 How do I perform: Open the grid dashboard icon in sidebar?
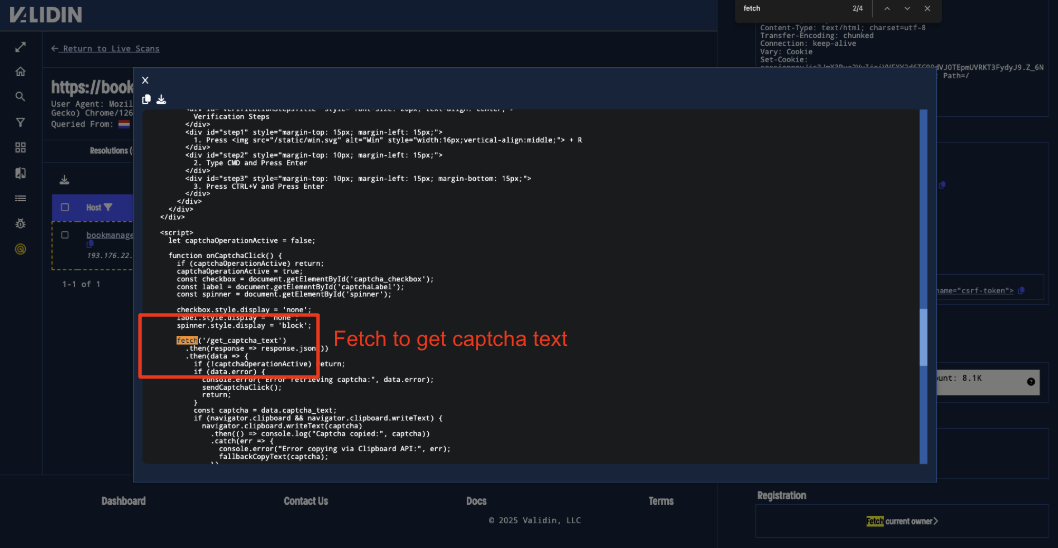[20, 147]
